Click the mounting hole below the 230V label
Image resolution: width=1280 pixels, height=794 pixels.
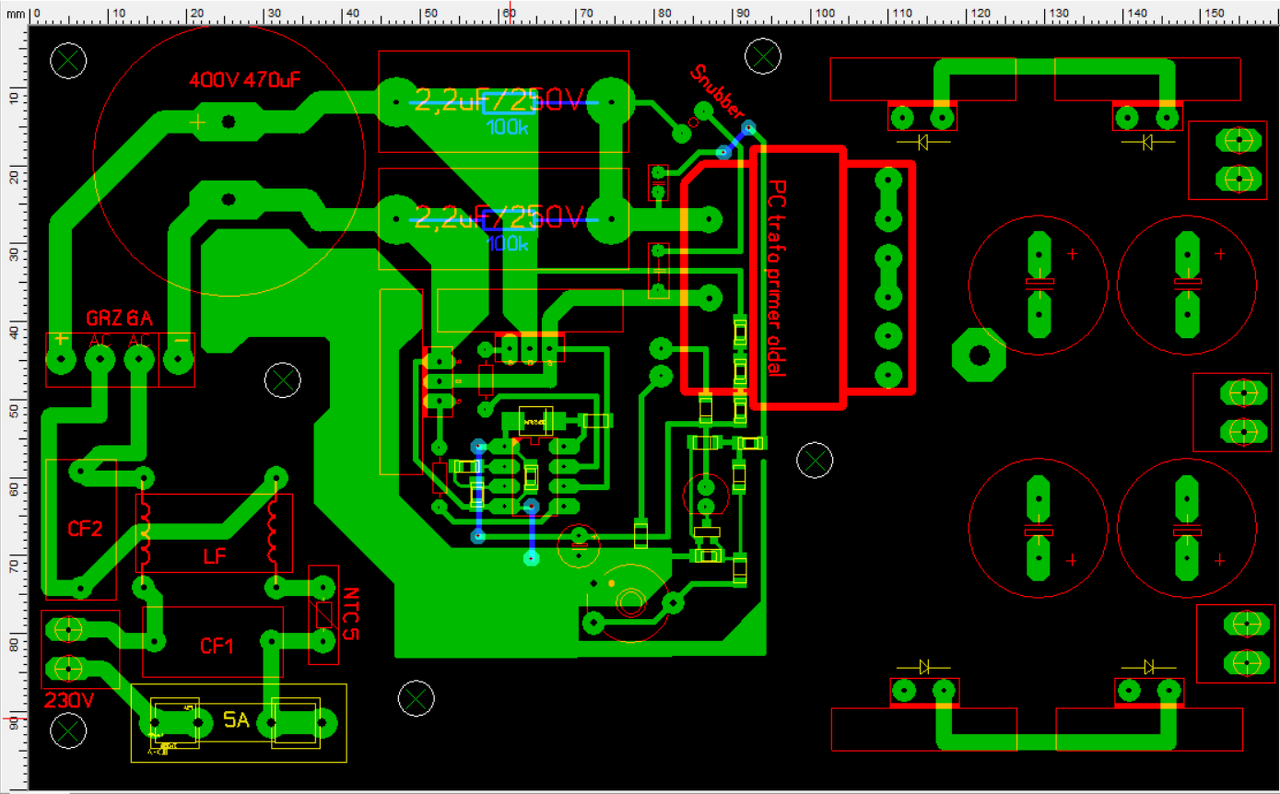68,732
